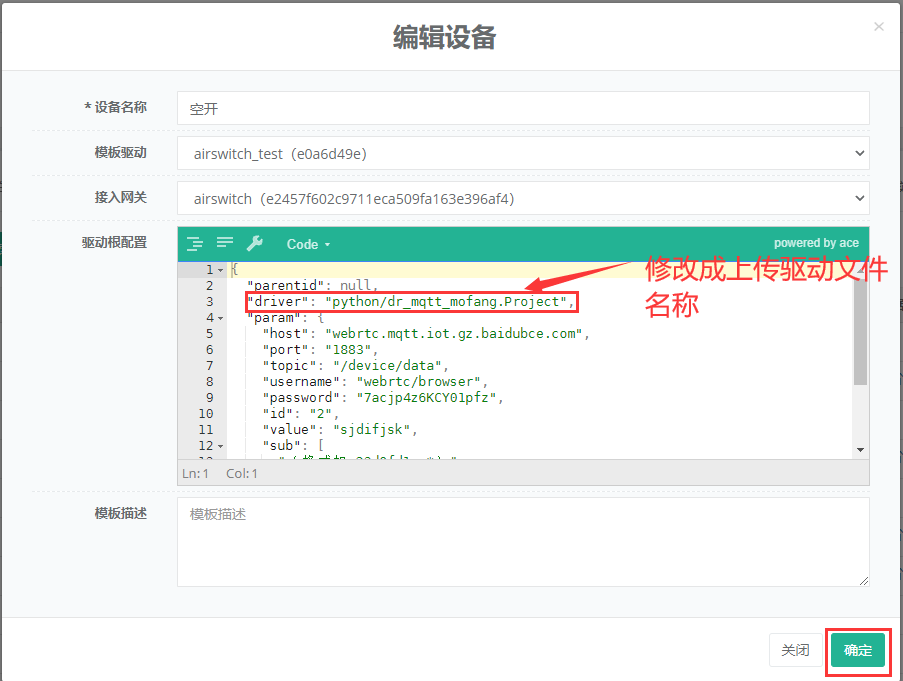Click the 关闭 close button
This screenshot has width=903, height=681.
point(795,649)
